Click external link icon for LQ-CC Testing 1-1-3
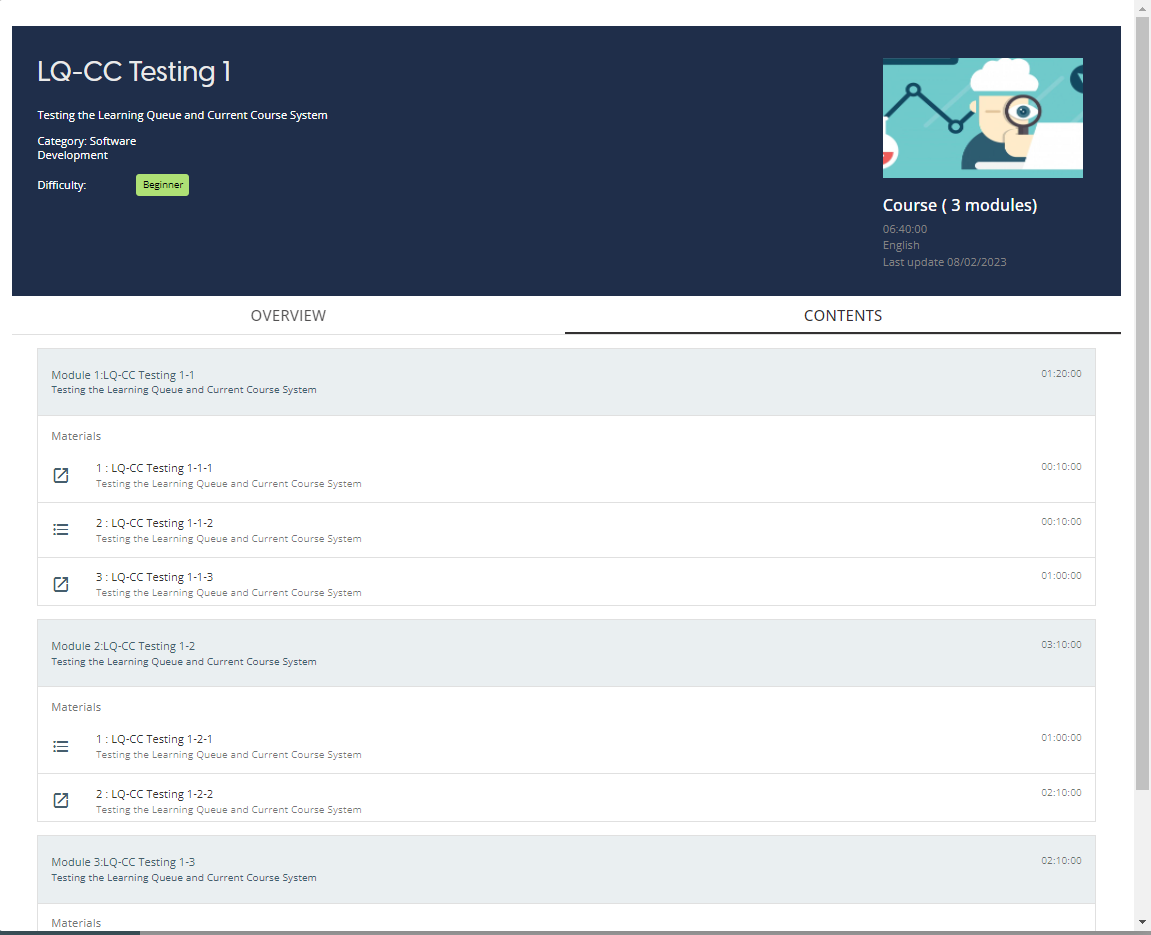 pyautogui.click(x=61, y=584)
